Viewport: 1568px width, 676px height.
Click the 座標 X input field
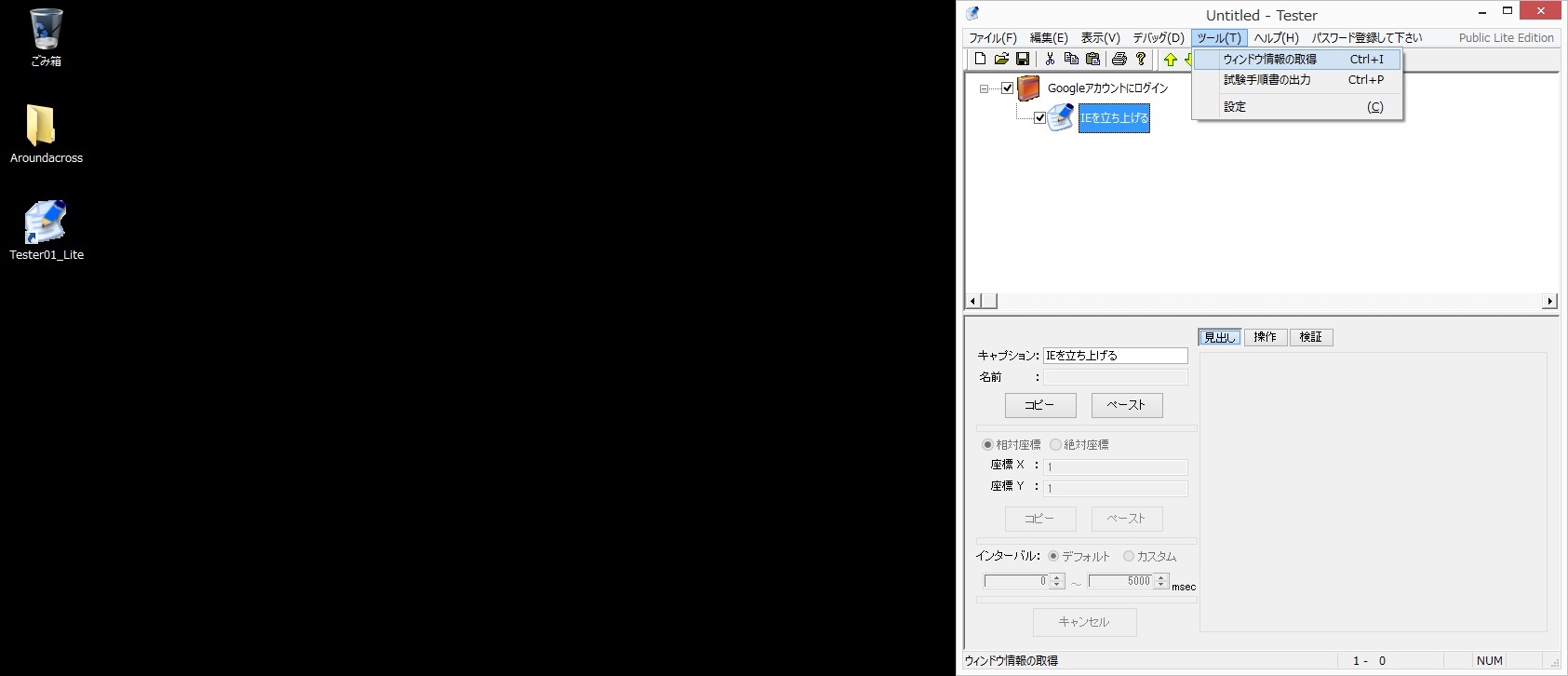[1116, 466]
